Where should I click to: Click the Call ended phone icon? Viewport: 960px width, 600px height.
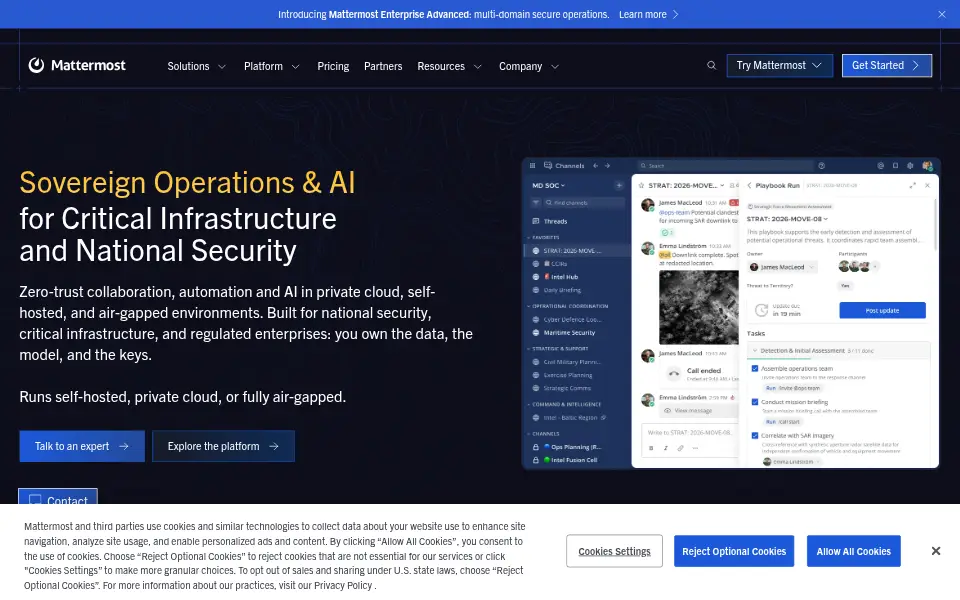point(673,373)
